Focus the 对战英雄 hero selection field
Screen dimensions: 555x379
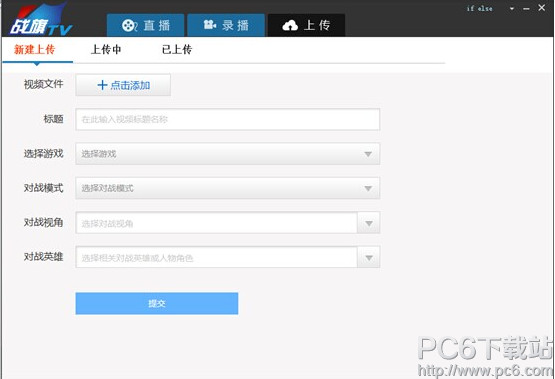[216, 258]
